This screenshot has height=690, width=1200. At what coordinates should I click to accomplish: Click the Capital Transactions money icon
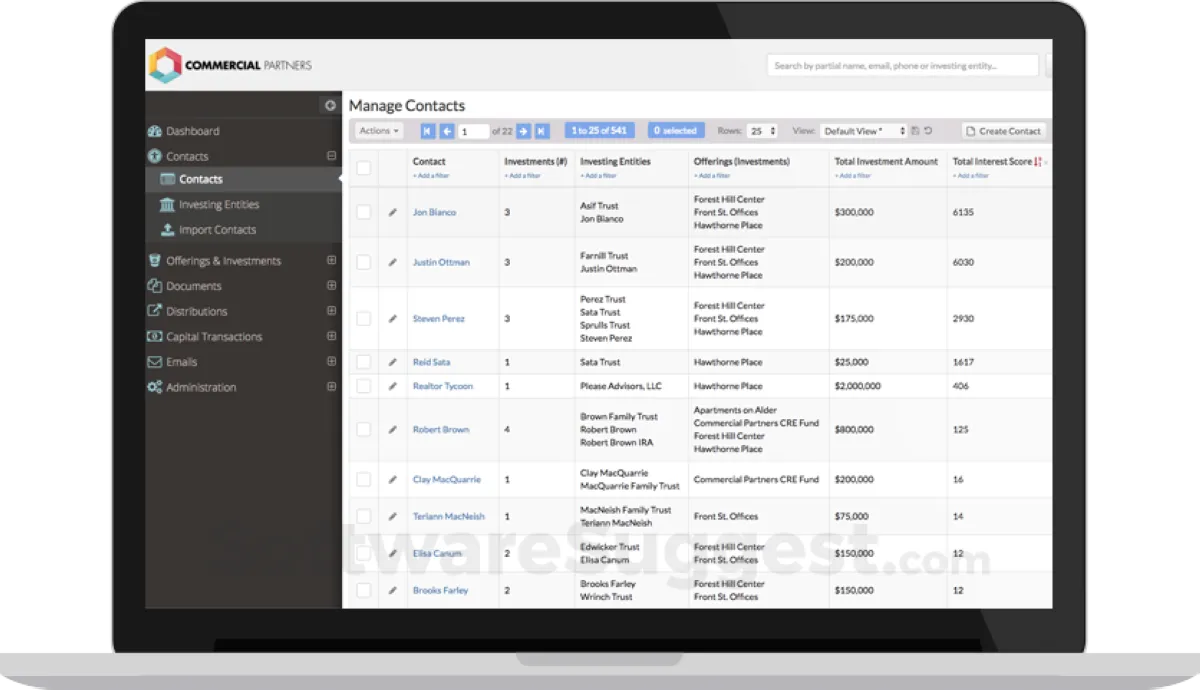(x=155, y=337)
